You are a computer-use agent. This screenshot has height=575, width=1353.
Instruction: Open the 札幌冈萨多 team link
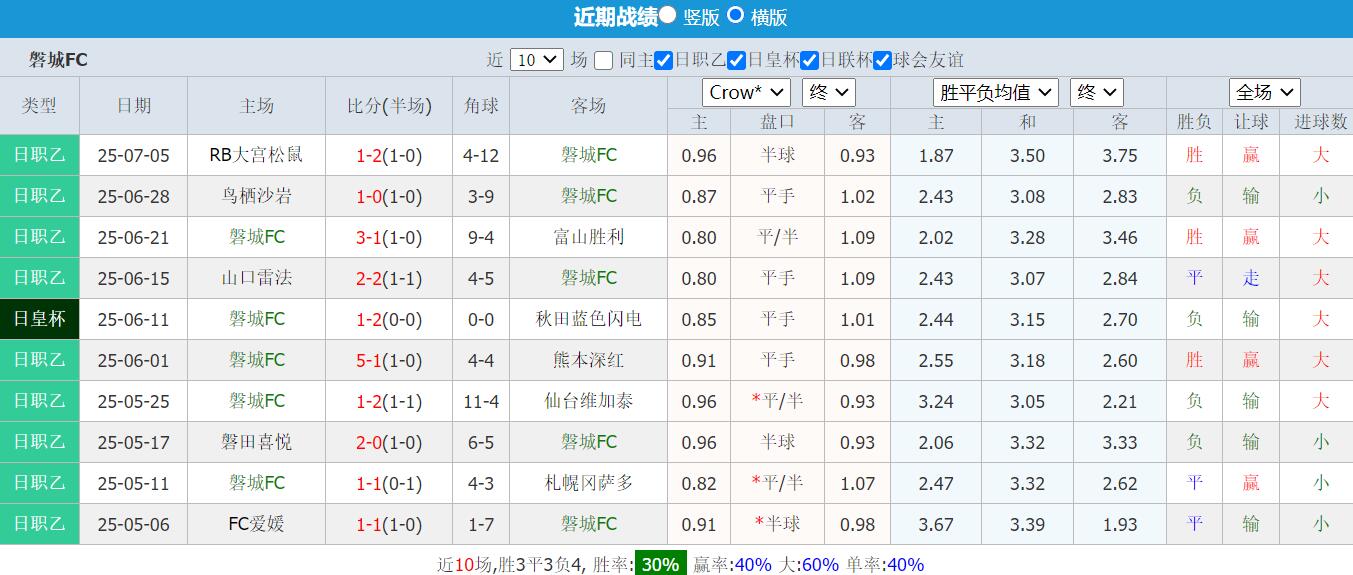(588, 483)
